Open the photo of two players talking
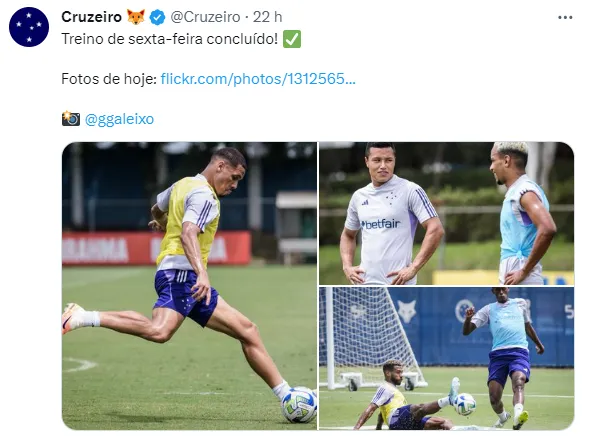The width and height of the screenshot is (591, 436). click(x=447, y=213)
